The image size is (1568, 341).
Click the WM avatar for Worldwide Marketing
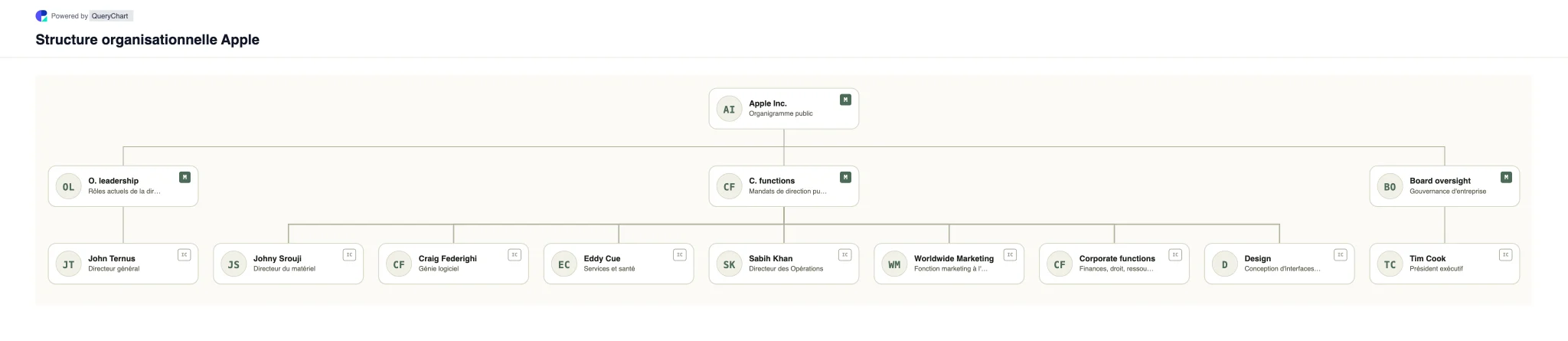[x=894, y=264]
